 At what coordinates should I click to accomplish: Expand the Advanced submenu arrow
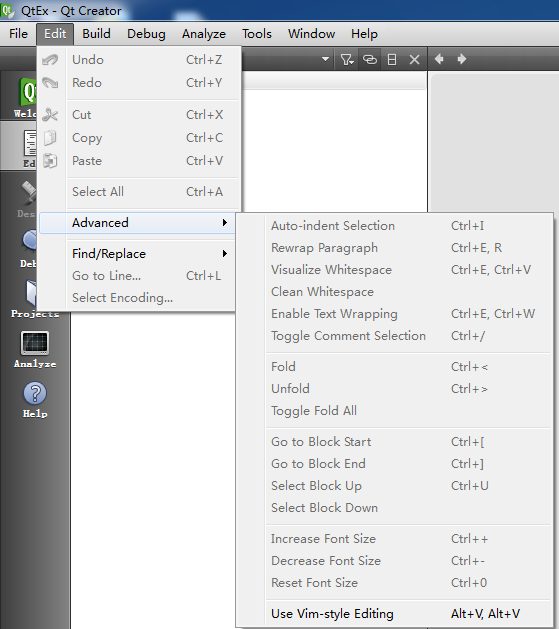click(x=225, y=223)
